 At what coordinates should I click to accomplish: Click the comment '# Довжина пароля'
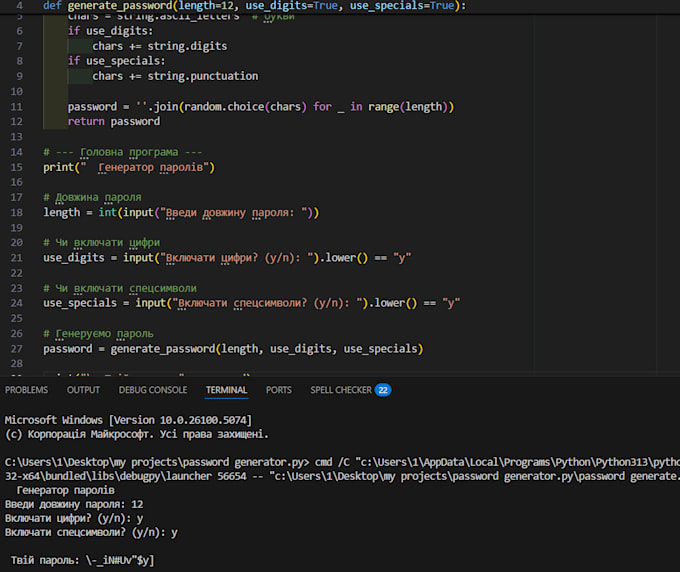[x=92, y=197]
